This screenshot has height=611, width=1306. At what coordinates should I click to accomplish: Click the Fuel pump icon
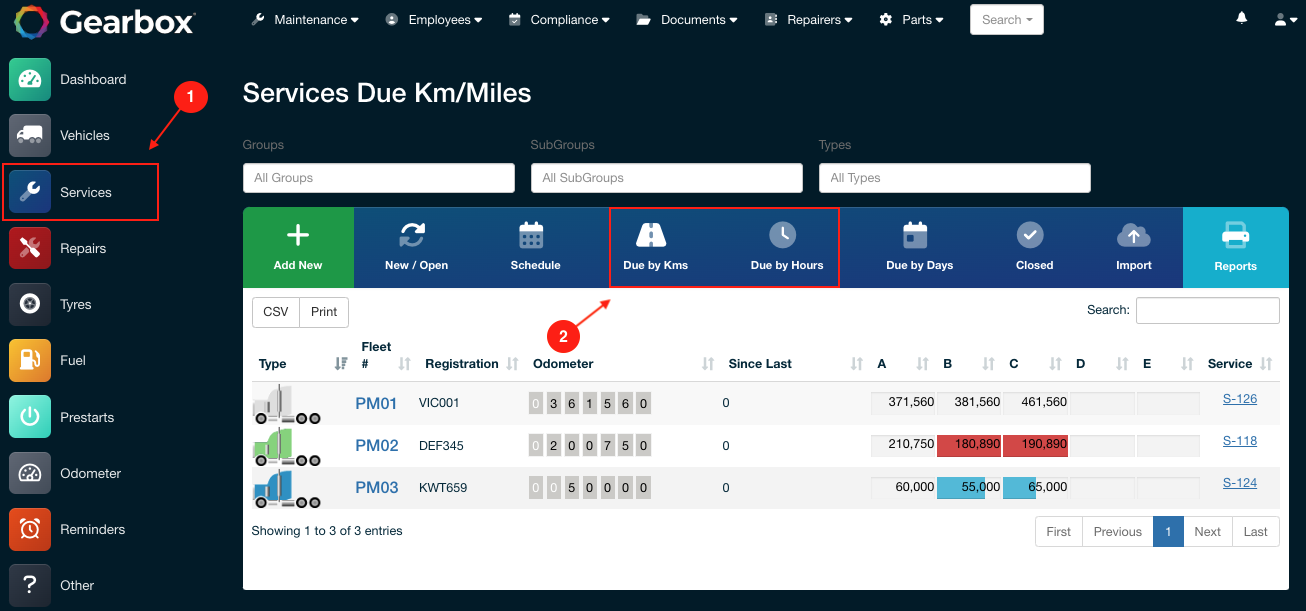[30, 361]
